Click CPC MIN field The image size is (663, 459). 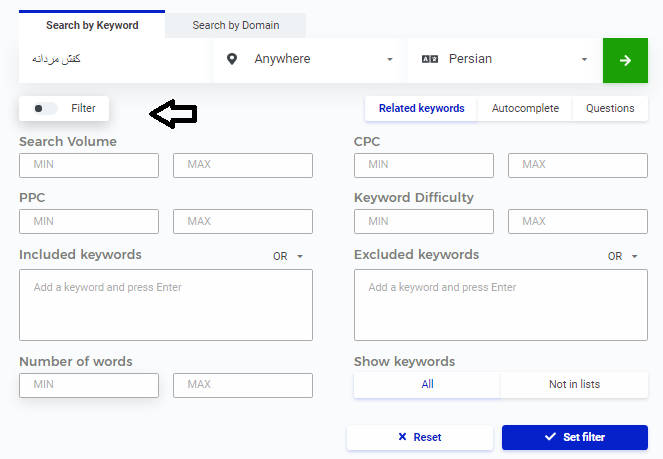[424, 165]
